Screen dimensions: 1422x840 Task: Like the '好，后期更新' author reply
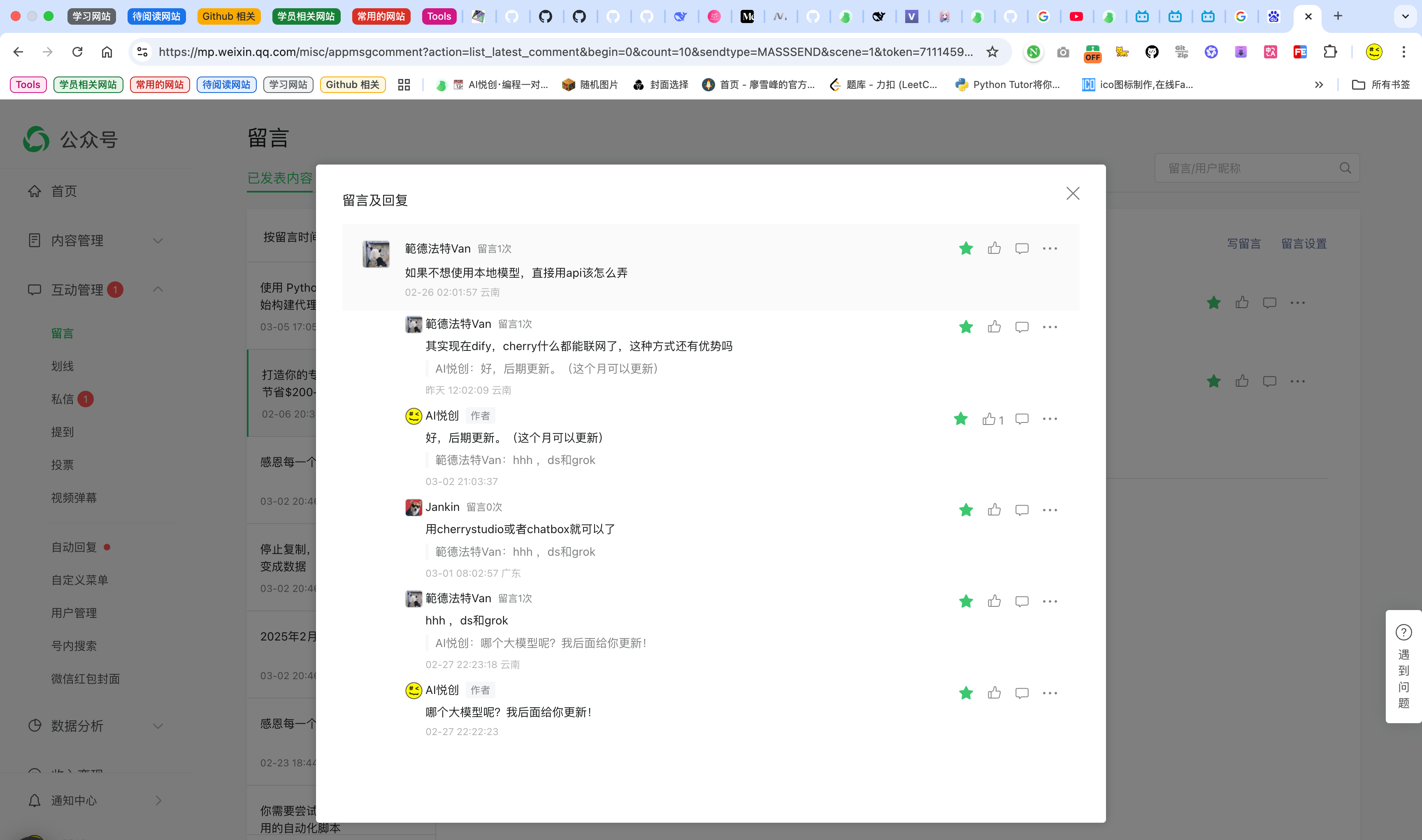pyautogui.click(x=993, y=419)
